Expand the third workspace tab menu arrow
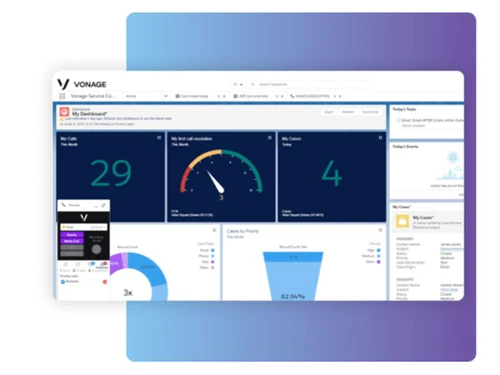 click(x=277, y=96)
